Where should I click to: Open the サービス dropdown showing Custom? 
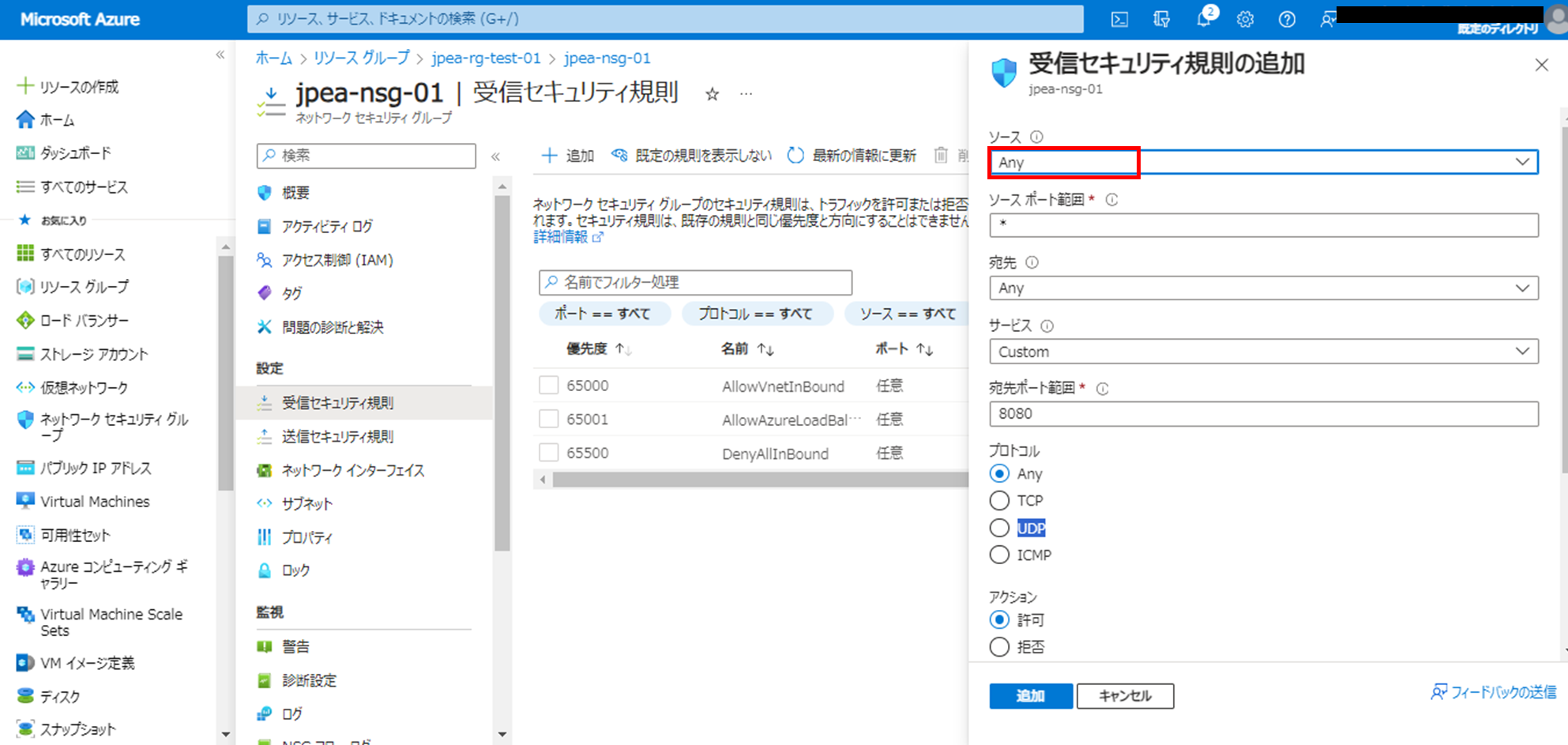1263,351
